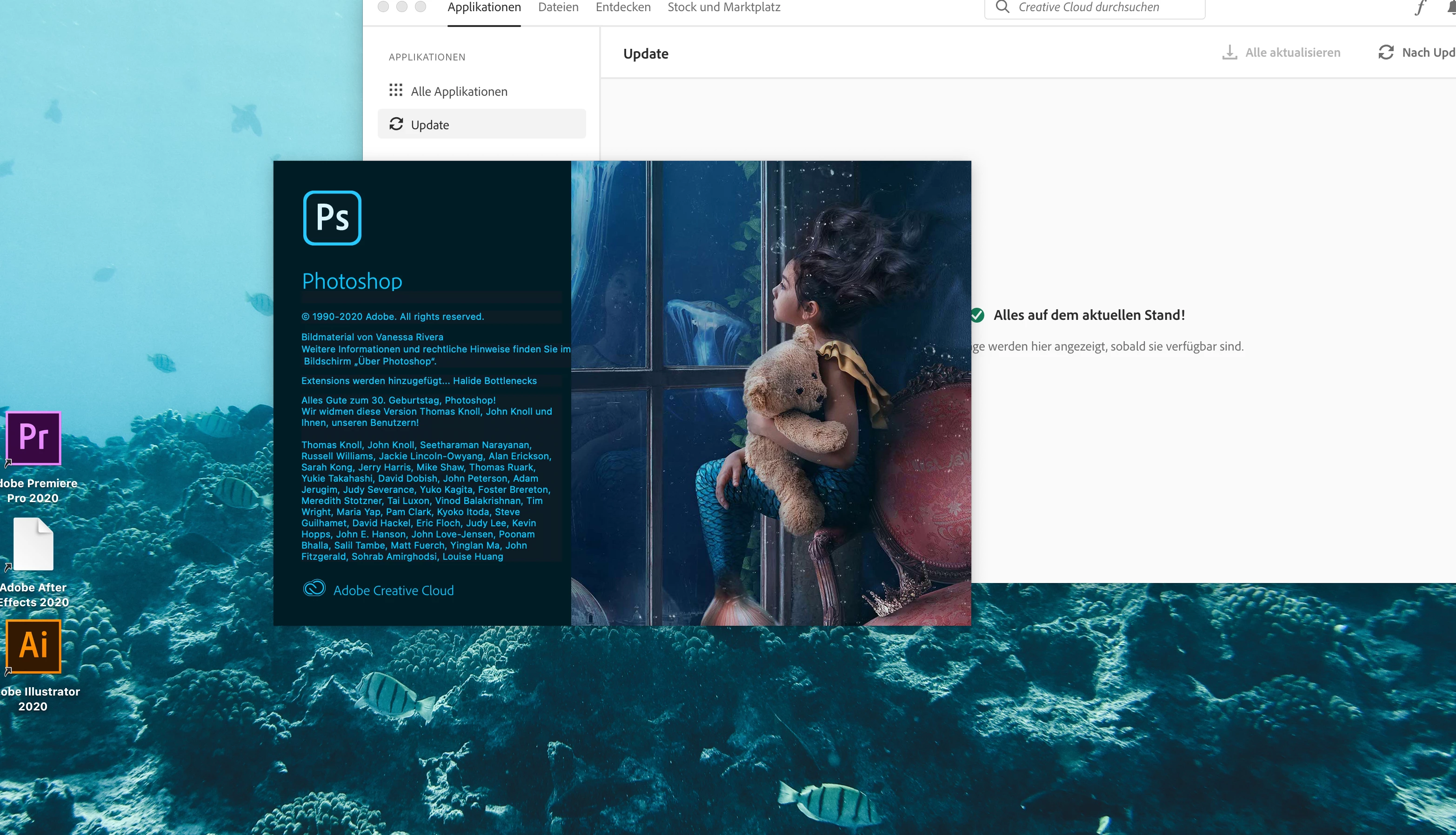Viewport: 1456px width, 835px height.
Task: Switch to the Entdecken tab
Action: 623,7
